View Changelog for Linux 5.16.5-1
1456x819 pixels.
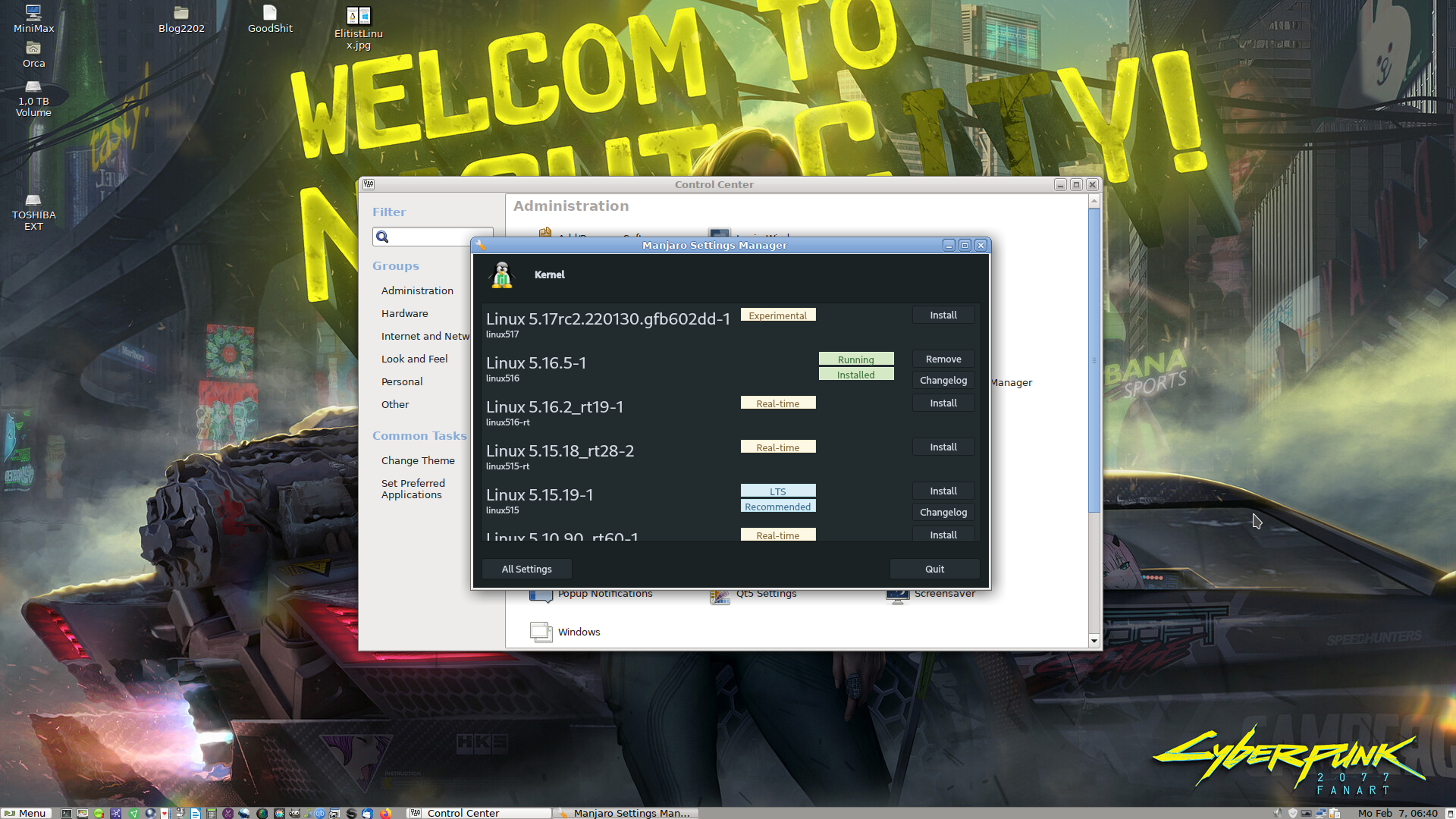[943, 380]
